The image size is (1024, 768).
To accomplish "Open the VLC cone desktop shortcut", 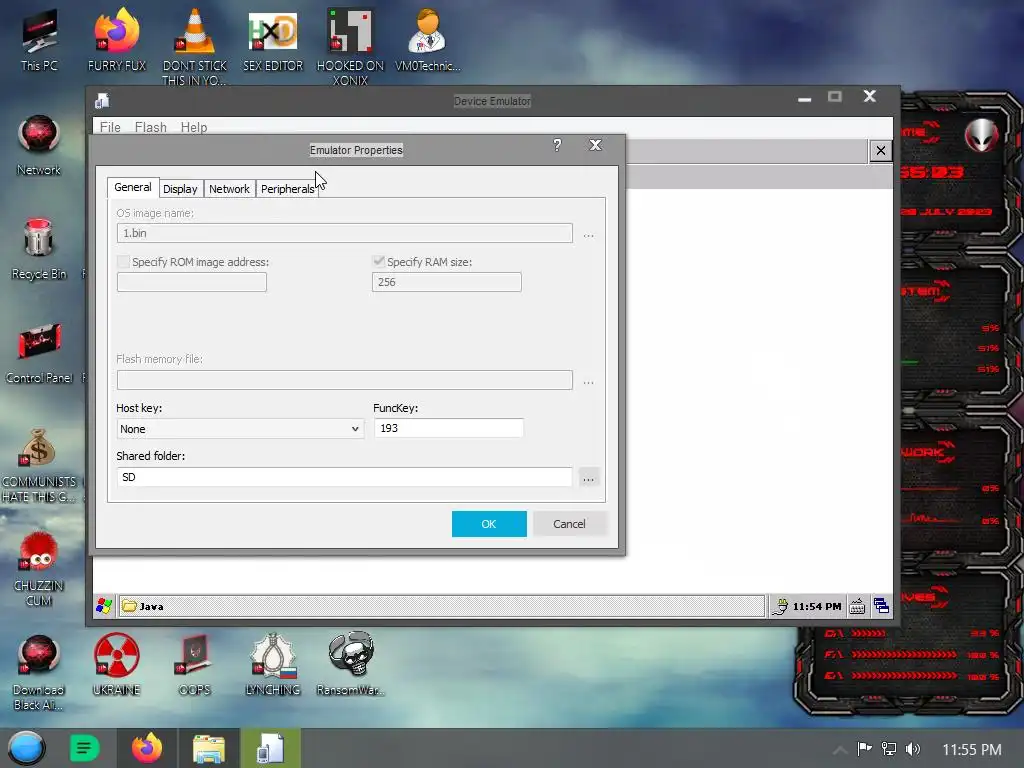I will (194, 46).
